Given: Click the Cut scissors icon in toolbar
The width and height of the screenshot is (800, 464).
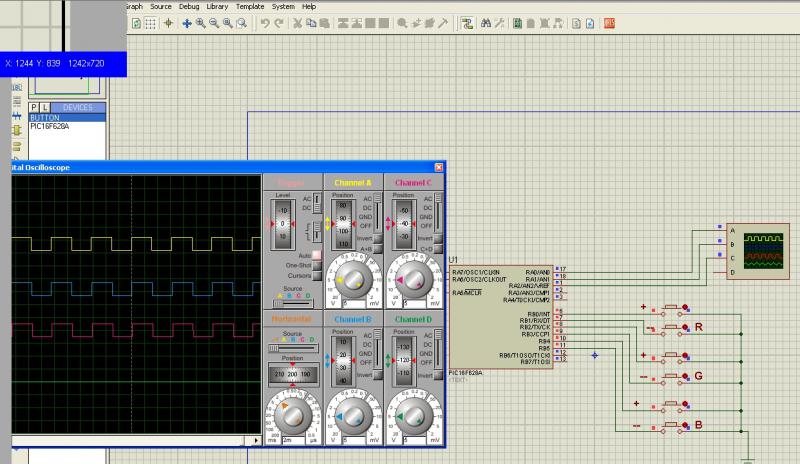Looking at the screenshot, I should (x=296, y=23).
